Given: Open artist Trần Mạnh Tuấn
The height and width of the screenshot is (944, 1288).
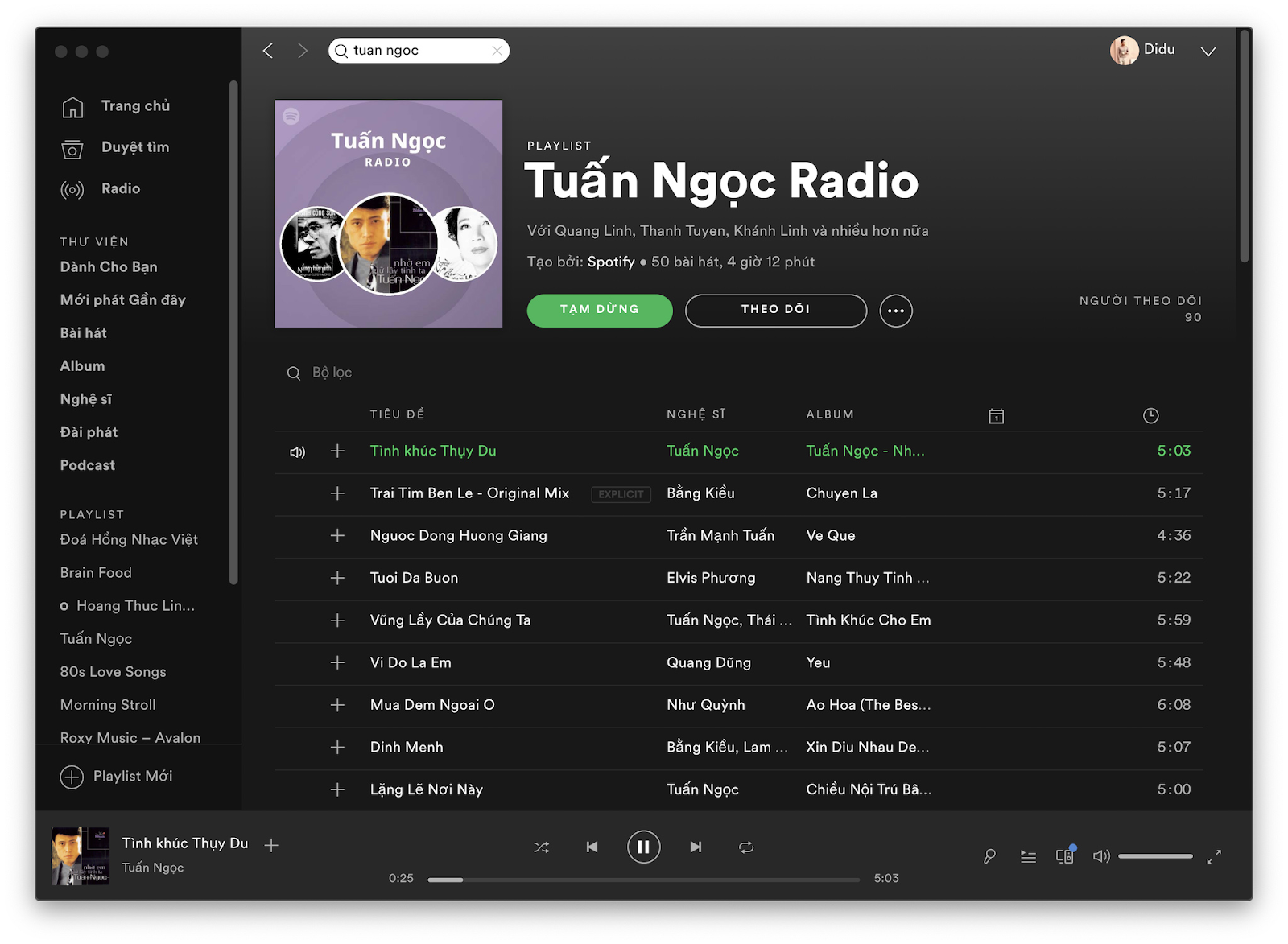Looking at the screenshot, I should (720, 535).
